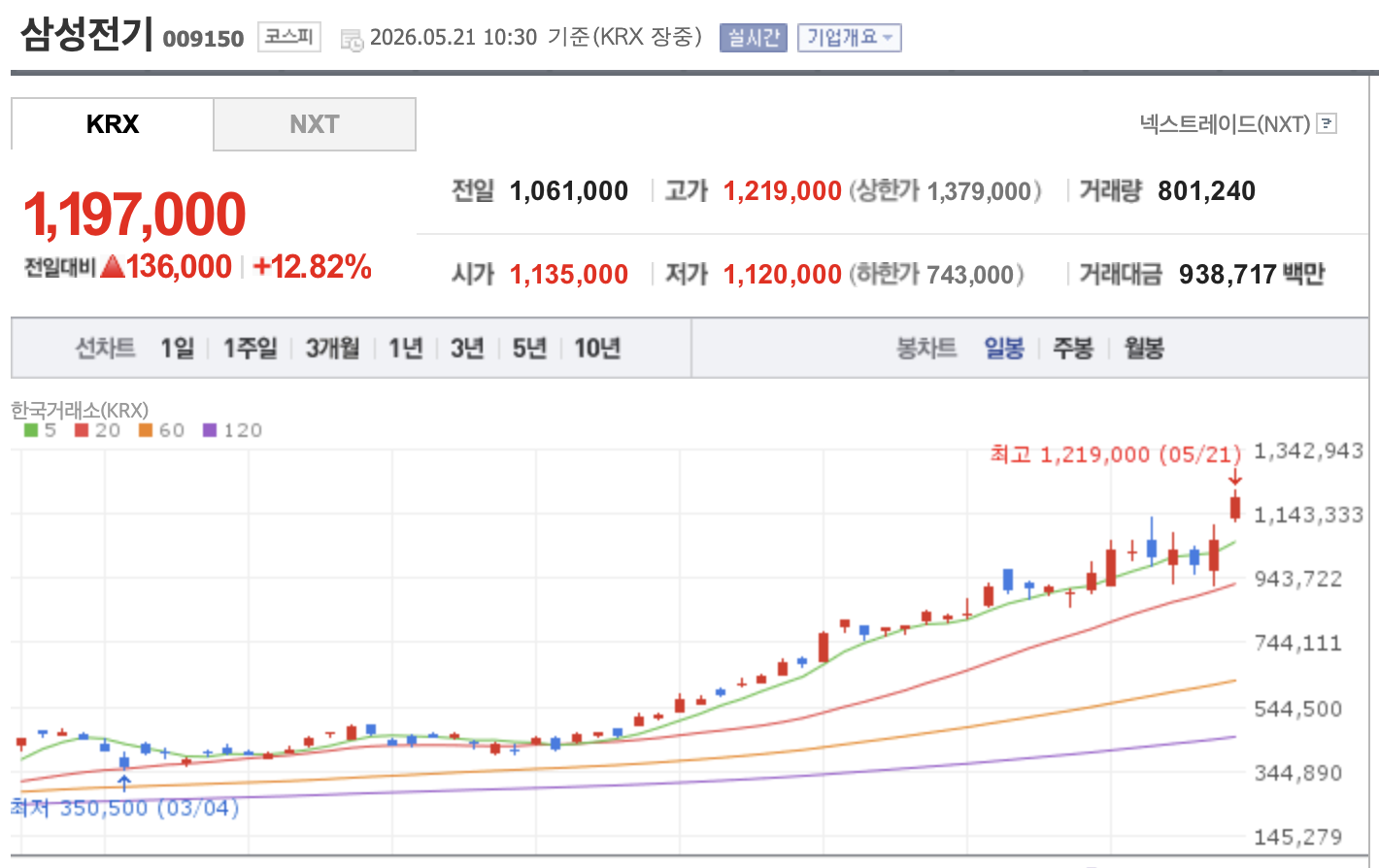Click the 넥스트레이드(NXT) link

1226,124
